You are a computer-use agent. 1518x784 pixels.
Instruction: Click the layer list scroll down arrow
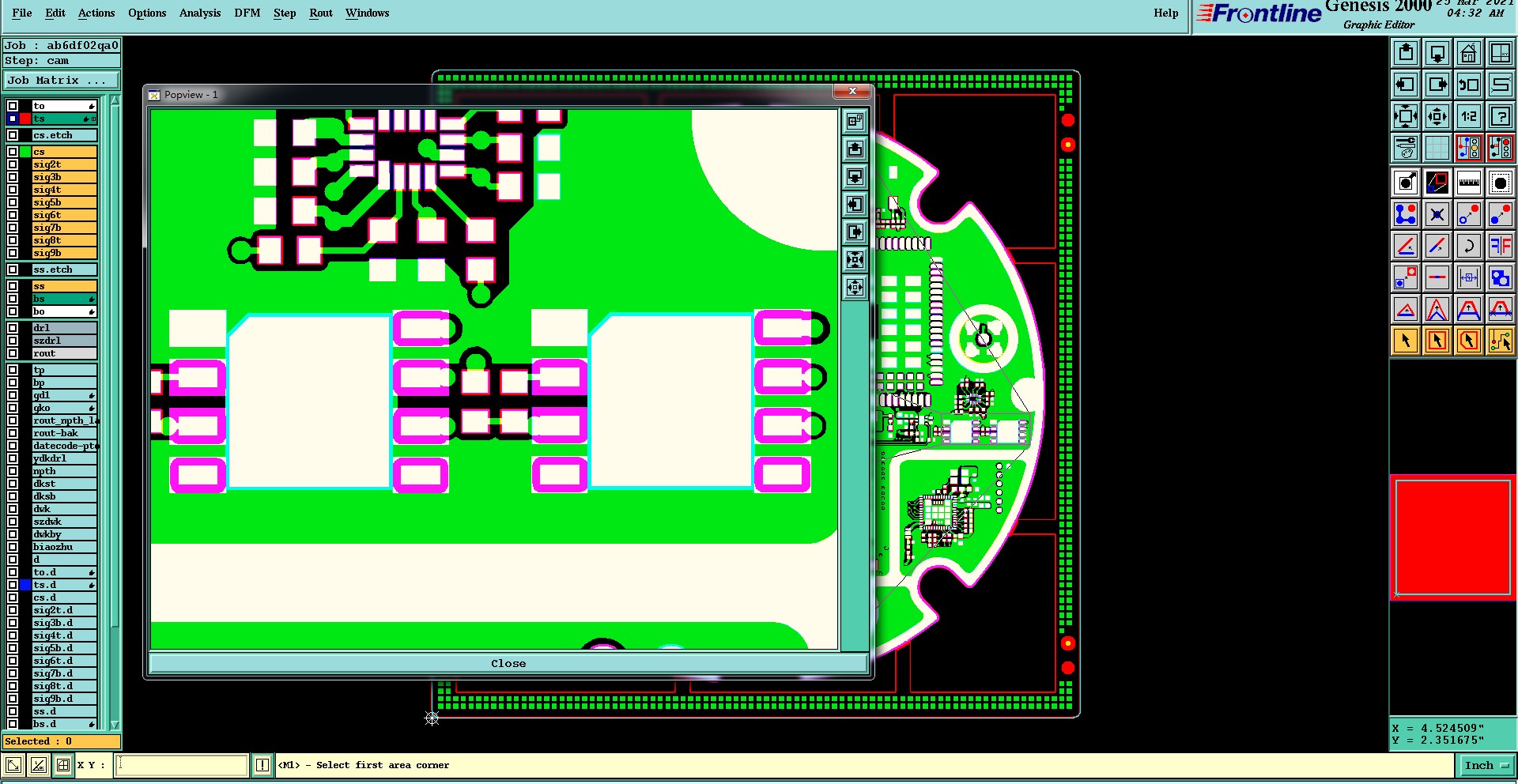[115, 725]
